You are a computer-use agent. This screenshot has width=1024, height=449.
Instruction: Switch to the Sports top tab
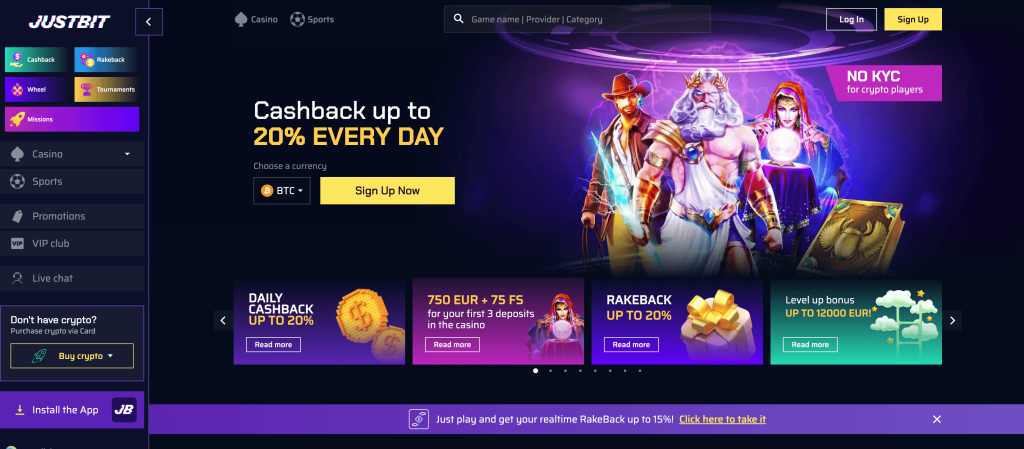pyautogui.click(x=312, y=20)
